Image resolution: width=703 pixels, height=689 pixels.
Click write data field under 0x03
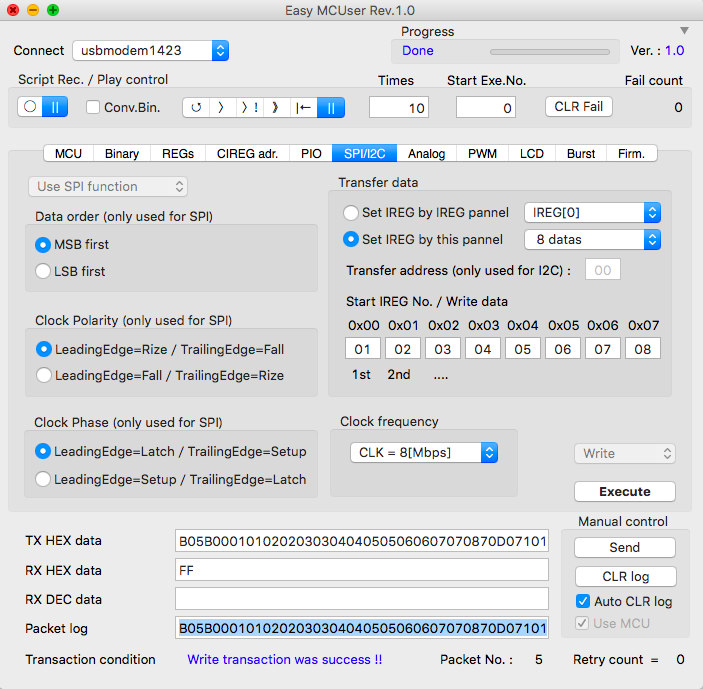483,349
